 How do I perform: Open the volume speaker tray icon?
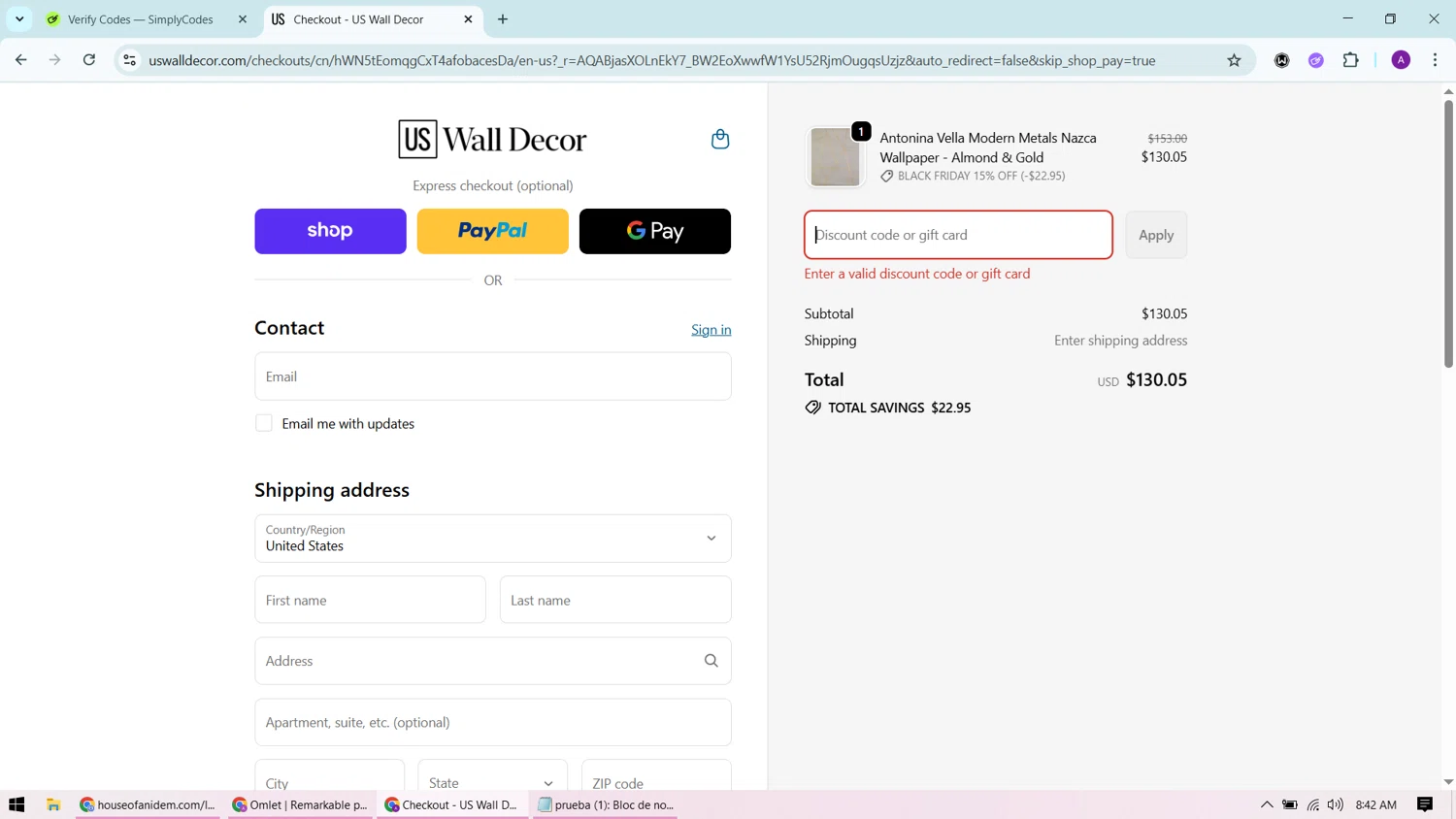tap(1336, 804)
